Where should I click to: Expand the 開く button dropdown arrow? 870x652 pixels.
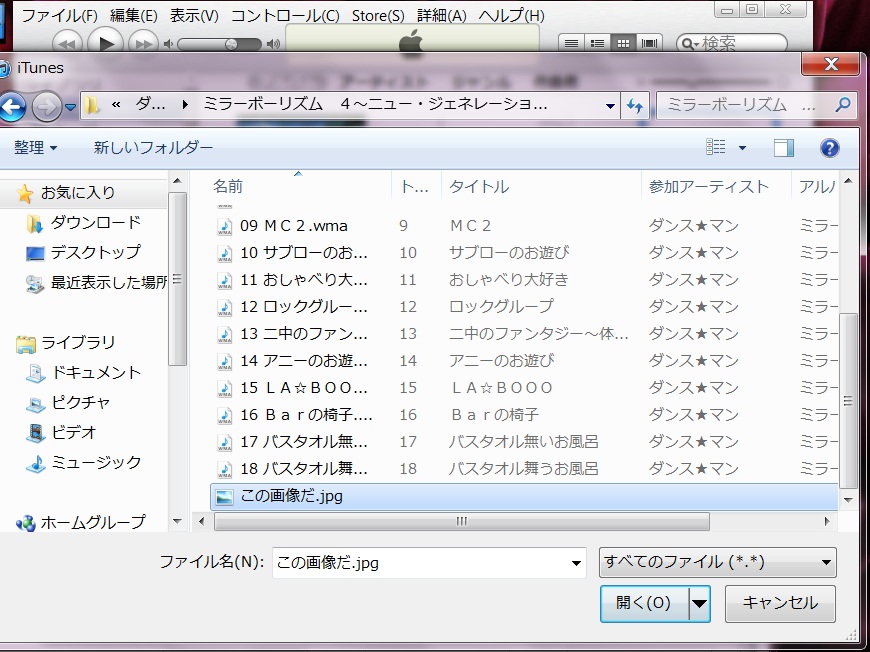click(699, 603)
